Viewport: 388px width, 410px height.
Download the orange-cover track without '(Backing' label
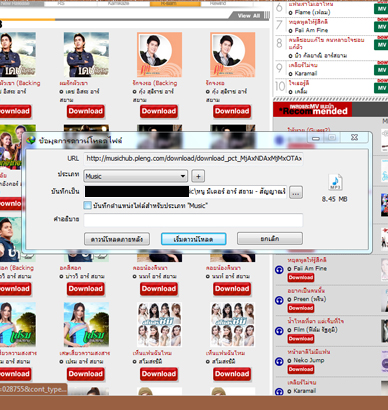pyautogui.click(x=232, y=111)
